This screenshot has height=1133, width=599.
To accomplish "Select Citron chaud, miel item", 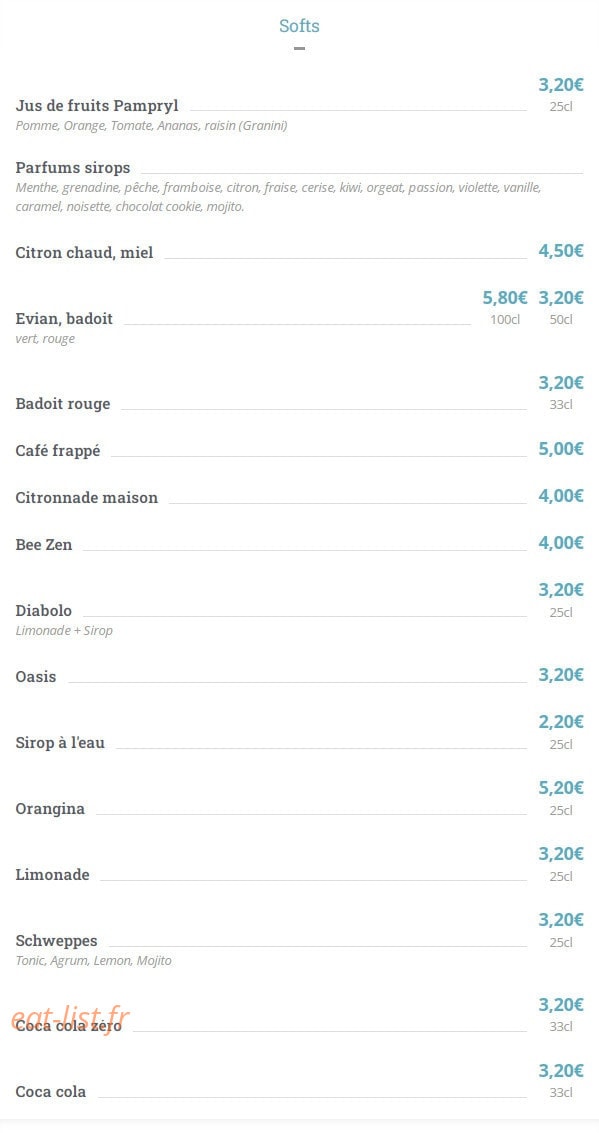I will coord(84,253).
